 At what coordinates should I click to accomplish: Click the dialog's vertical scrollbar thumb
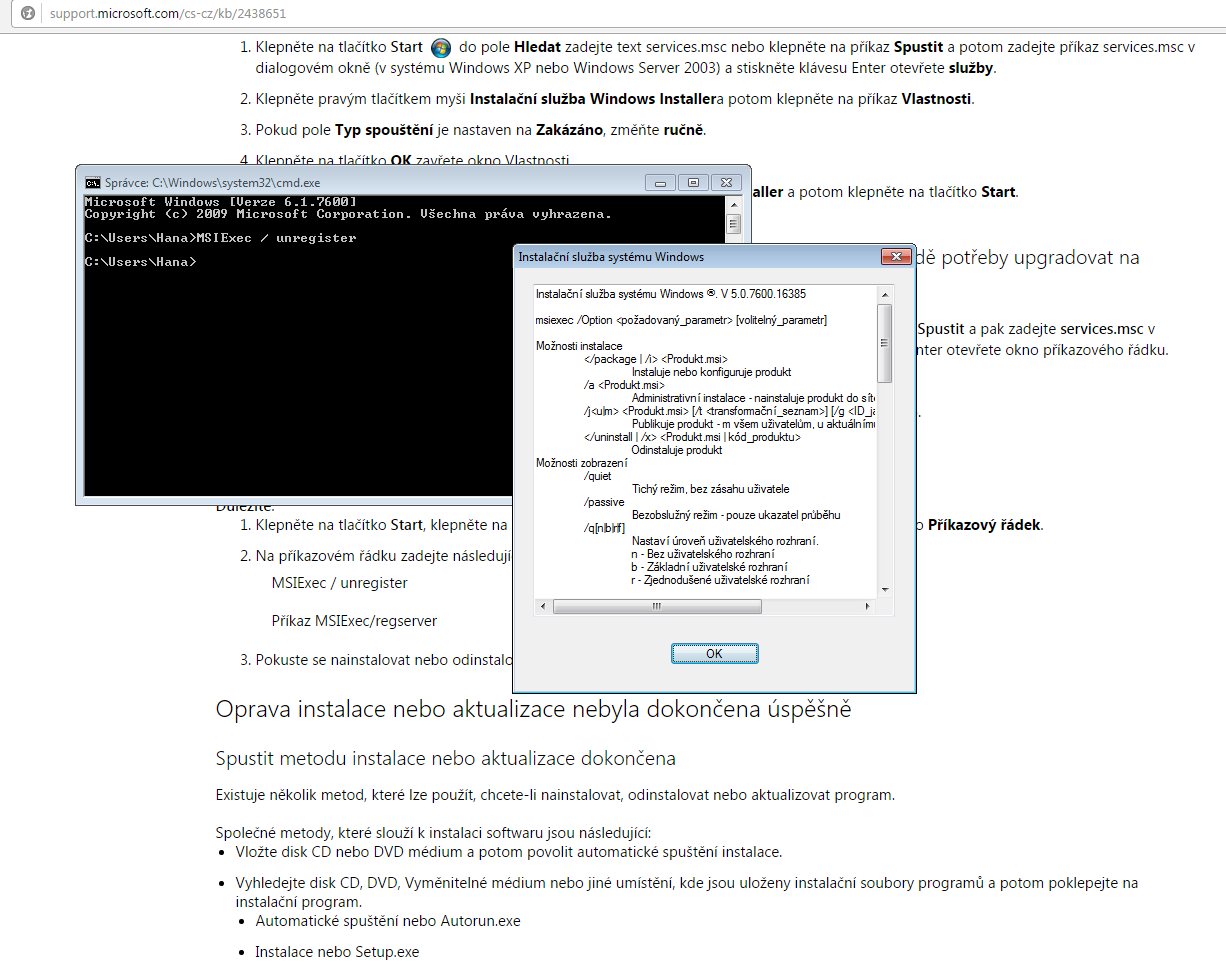[x=885, y=342]
